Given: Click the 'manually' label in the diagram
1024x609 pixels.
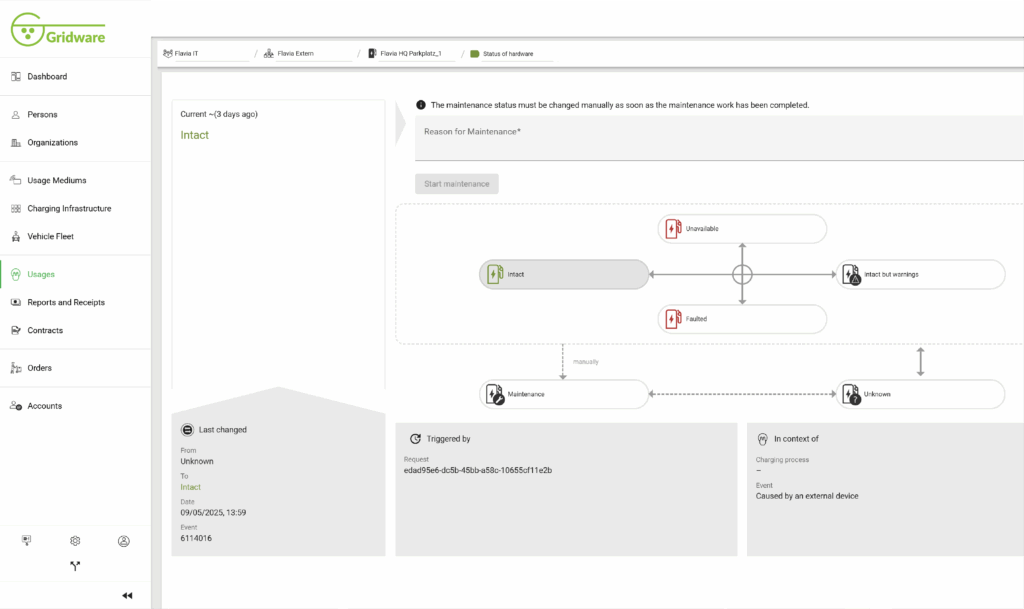Looking at the screenshot, I should 586,362.
